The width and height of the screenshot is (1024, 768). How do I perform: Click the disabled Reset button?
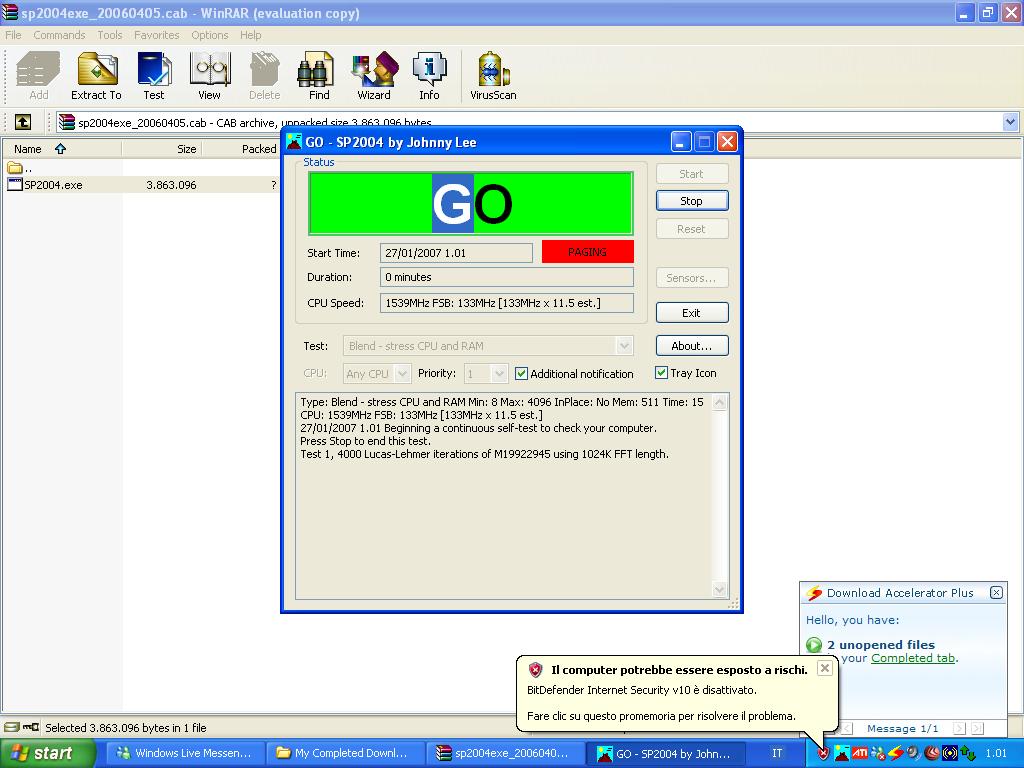click(692, 229)
